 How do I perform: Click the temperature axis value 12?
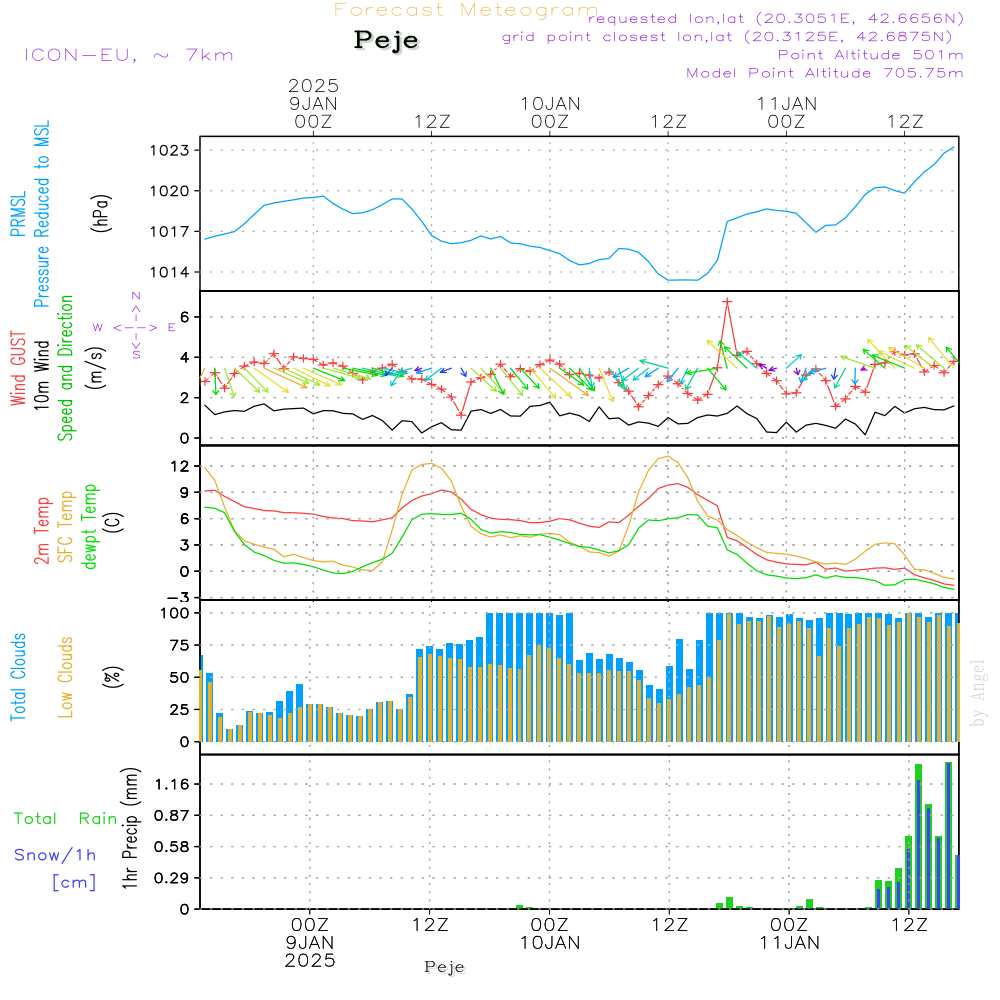pyautogui.click(x=180, y=467)
